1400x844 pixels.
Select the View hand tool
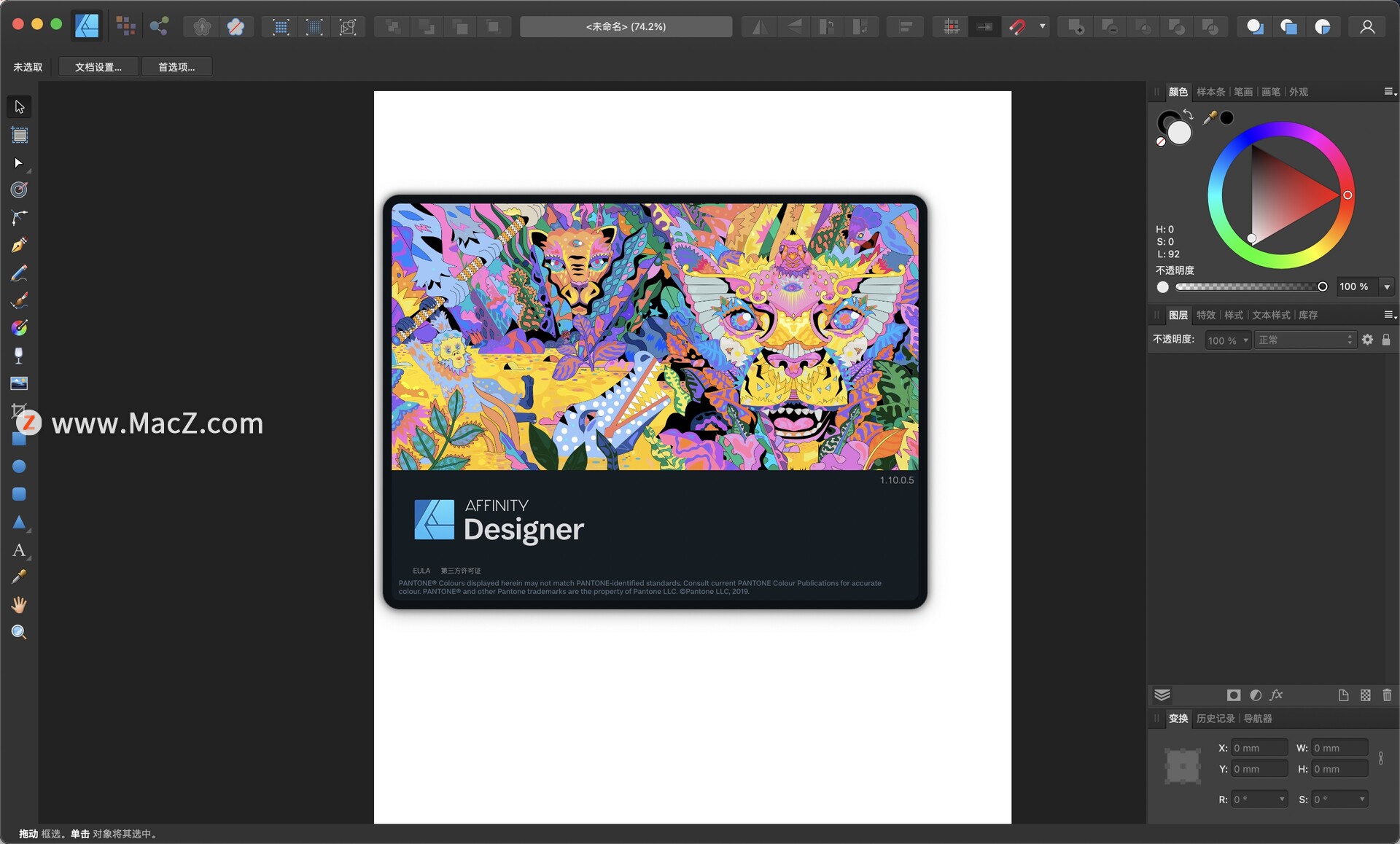(20, 605)
